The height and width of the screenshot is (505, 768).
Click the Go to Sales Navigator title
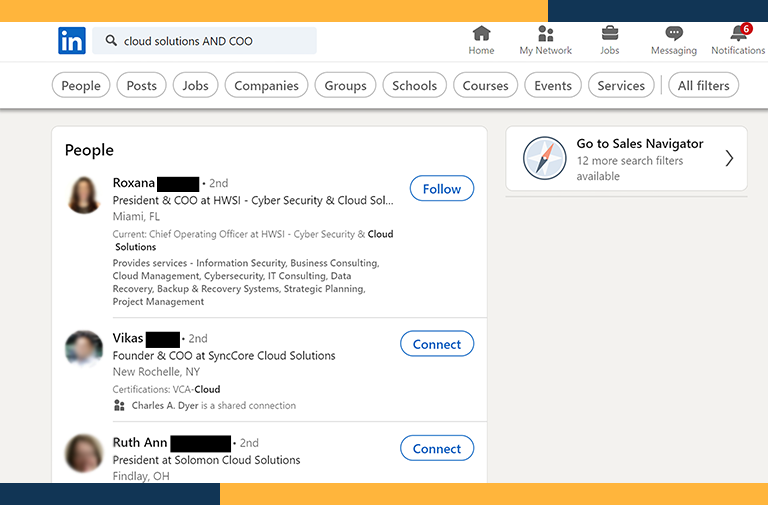pyautogui.click(x=640, y=144)
